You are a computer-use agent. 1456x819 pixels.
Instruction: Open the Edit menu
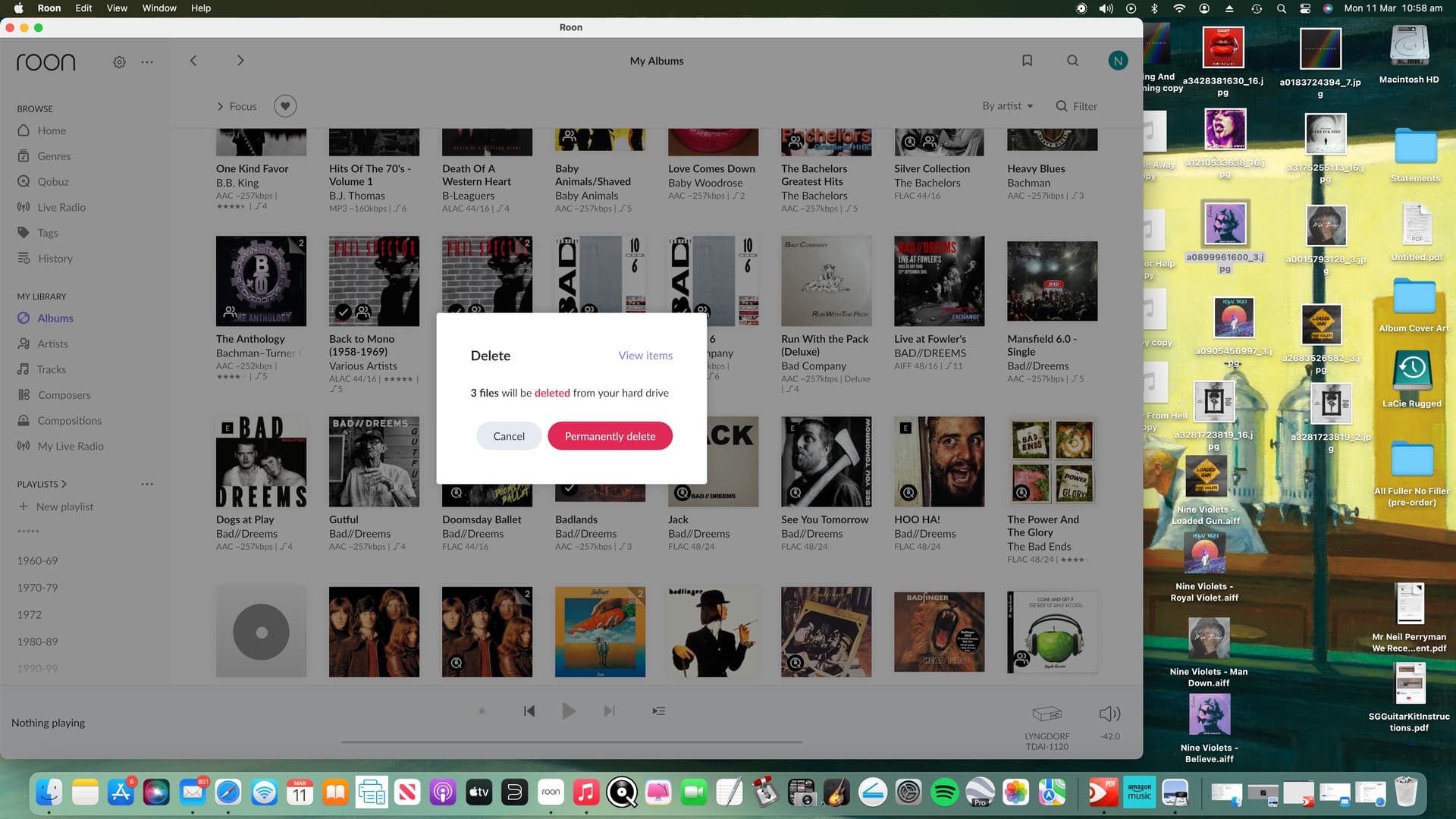click(x=83, y=8)
